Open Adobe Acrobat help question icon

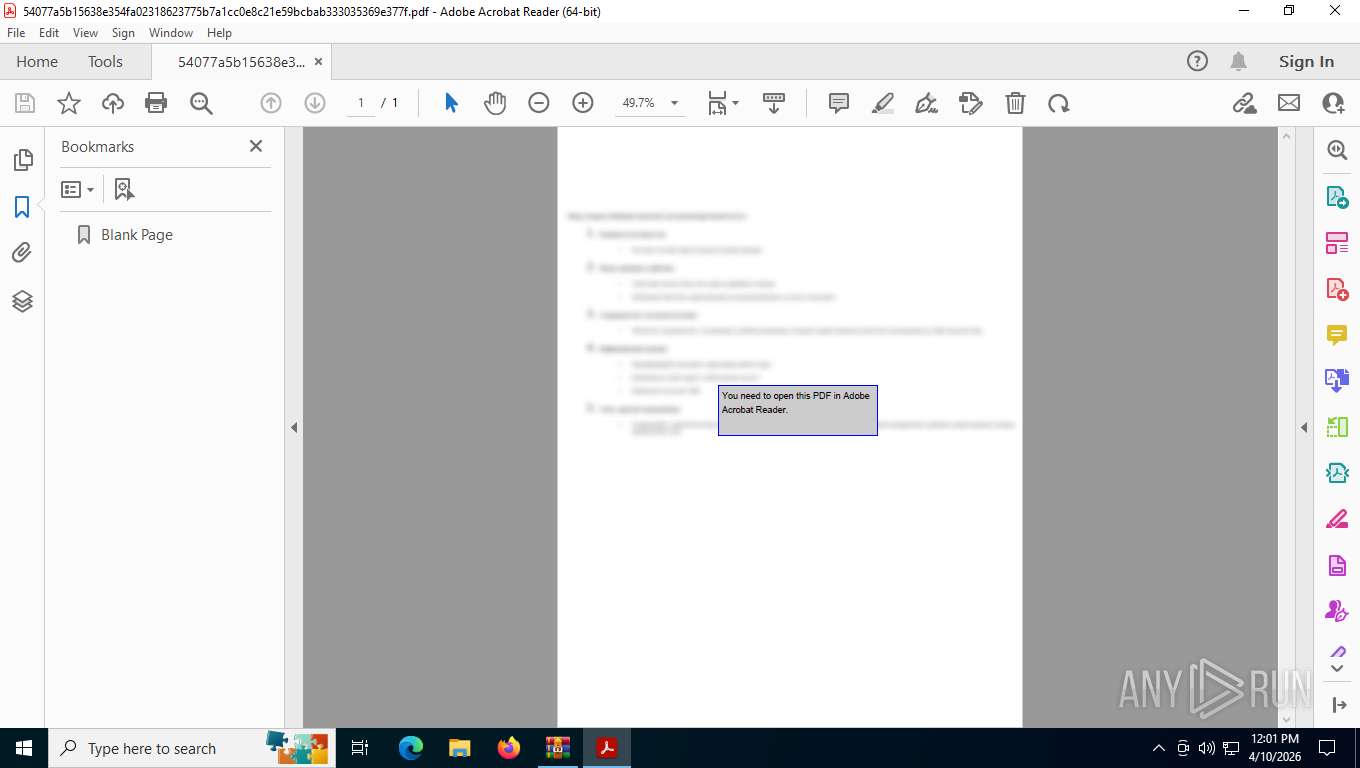[1197, 62]
